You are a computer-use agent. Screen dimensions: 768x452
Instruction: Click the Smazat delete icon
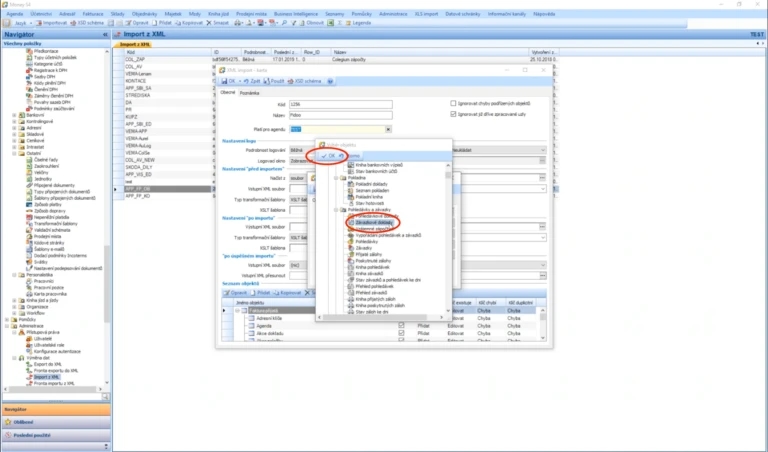[x=209, y=23]
